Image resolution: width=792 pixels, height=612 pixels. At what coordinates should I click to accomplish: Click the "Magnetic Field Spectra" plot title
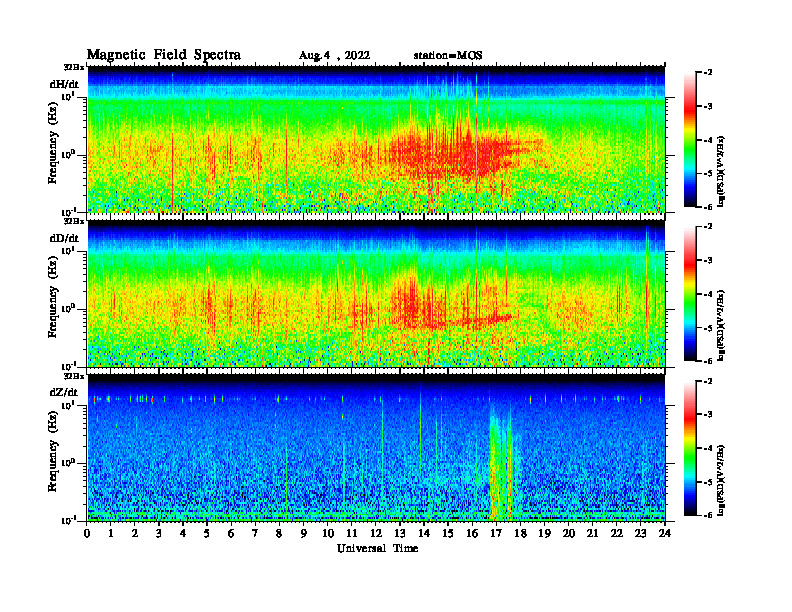tap(164, 55)
